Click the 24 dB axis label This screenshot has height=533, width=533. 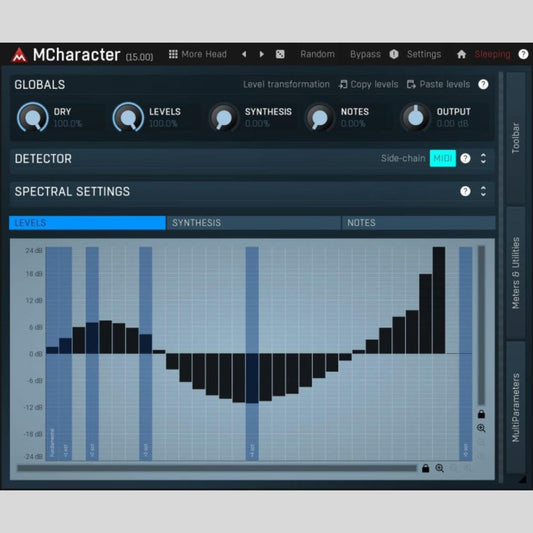pyautogui.click(x=34, y=251)
